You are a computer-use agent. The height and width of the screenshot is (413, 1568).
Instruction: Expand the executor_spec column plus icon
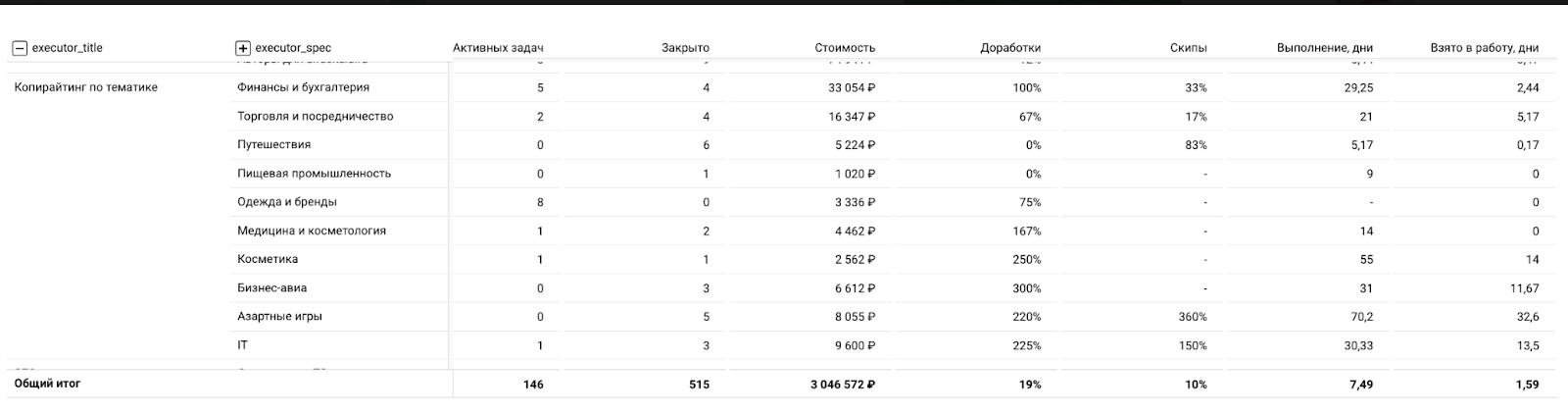pos(243,47)
